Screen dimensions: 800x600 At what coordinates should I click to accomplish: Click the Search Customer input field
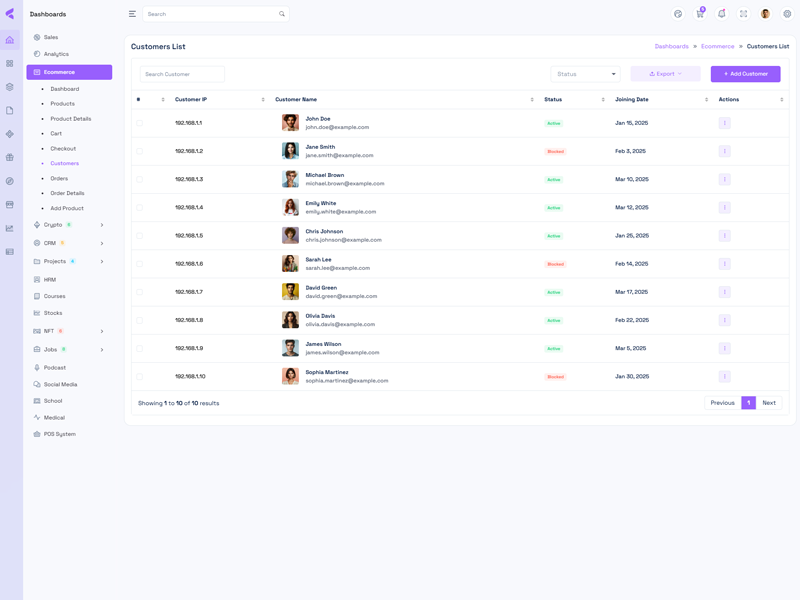[182, 74]
